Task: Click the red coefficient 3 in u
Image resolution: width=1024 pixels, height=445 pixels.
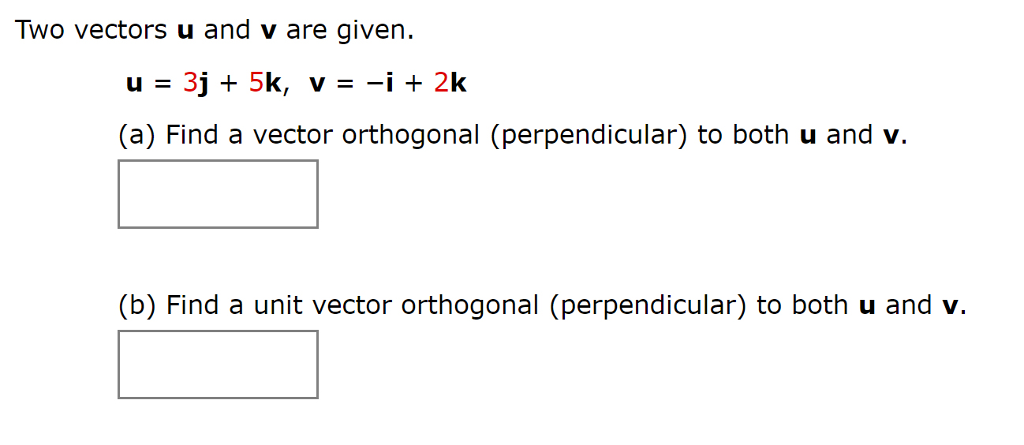Action: pyautogui.click(x=190, y=84)
